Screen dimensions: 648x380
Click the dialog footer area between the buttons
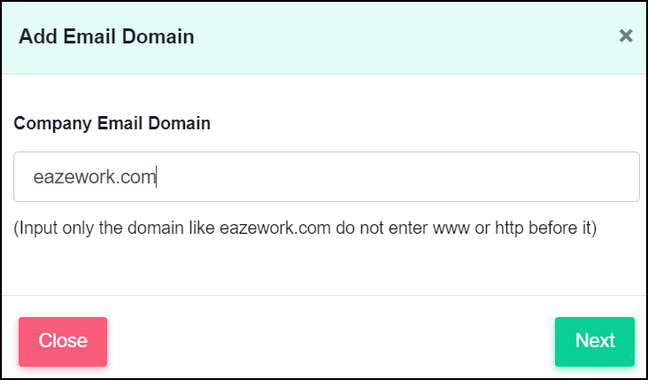331,342
